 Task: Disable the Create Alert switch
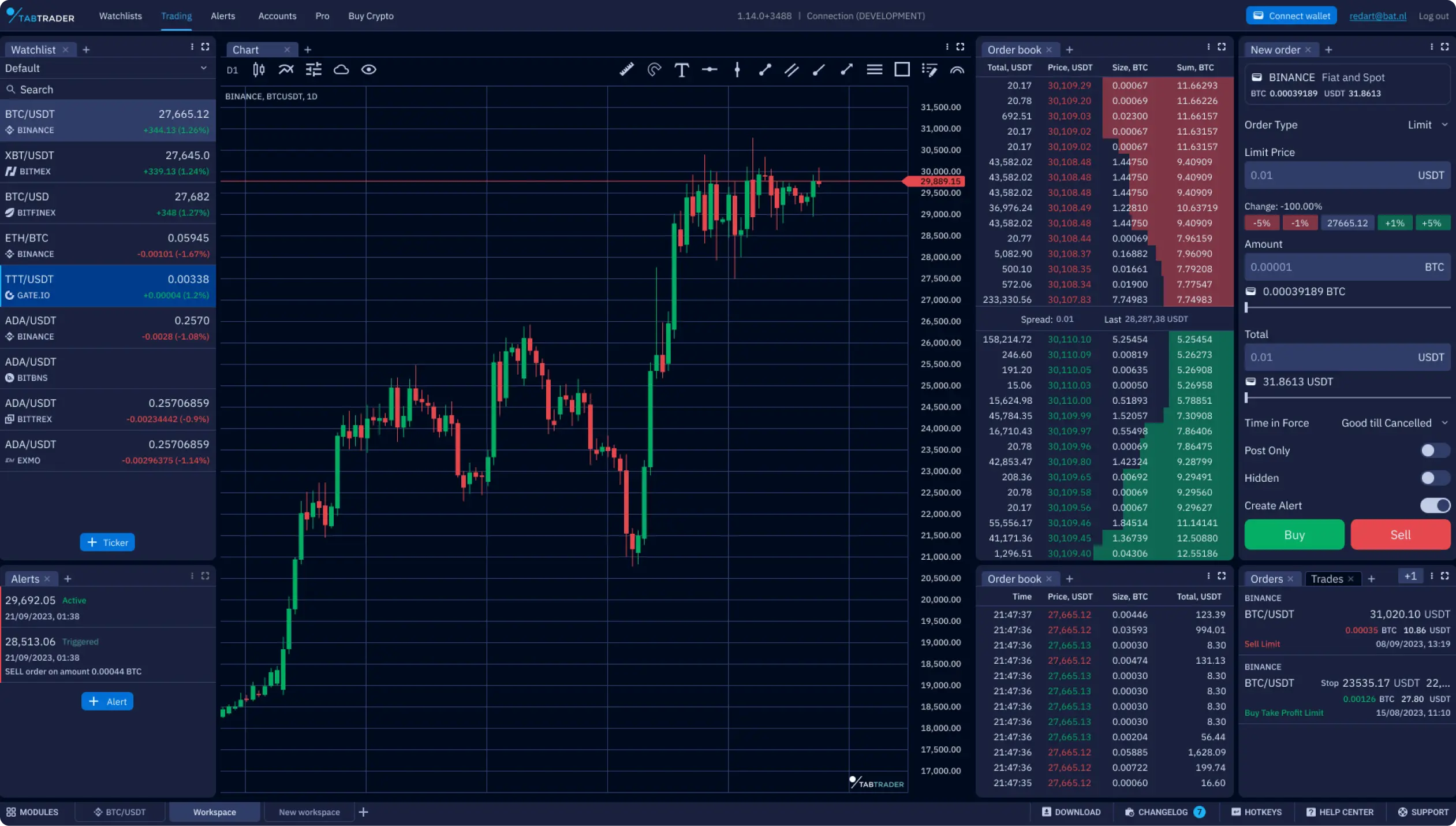(x=1434, y=506)
